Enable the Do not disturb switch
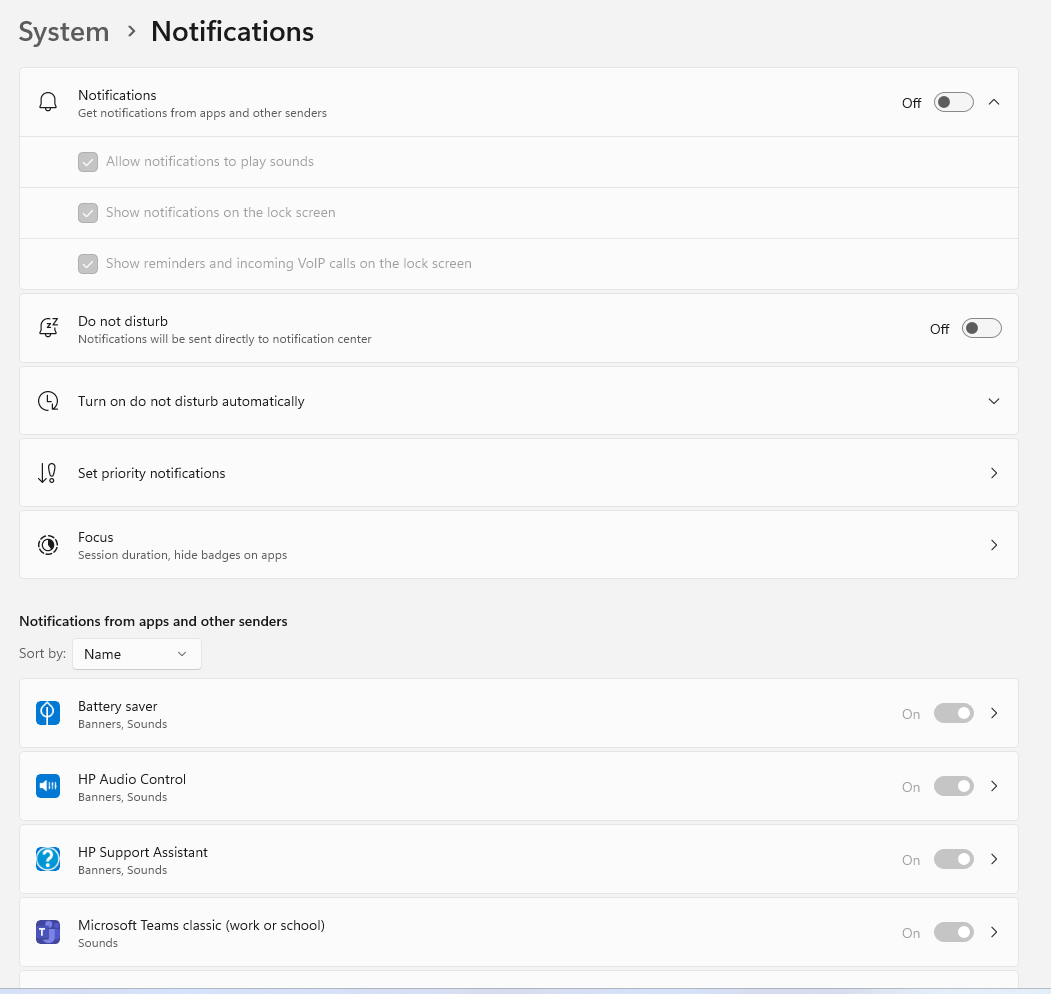1051x994 pixels. click(x=981, y=328)
